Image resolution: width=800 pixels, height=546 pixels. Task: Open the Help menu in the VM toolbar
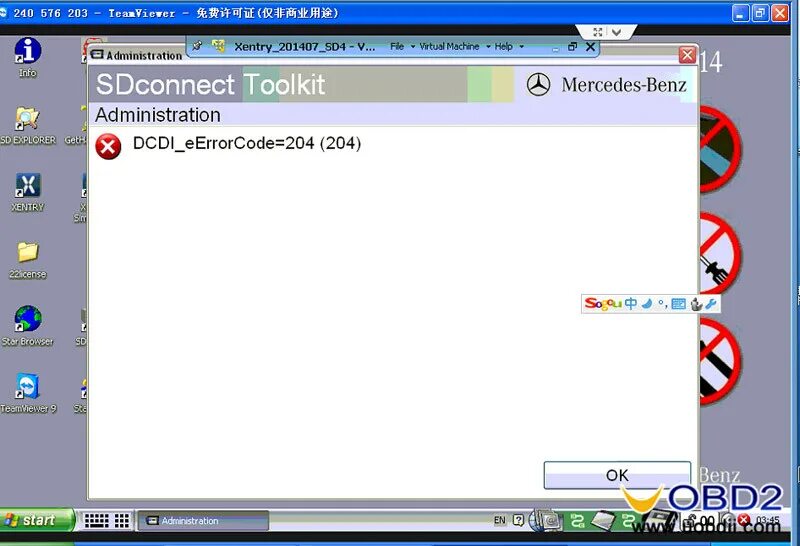tap(504, 46)
